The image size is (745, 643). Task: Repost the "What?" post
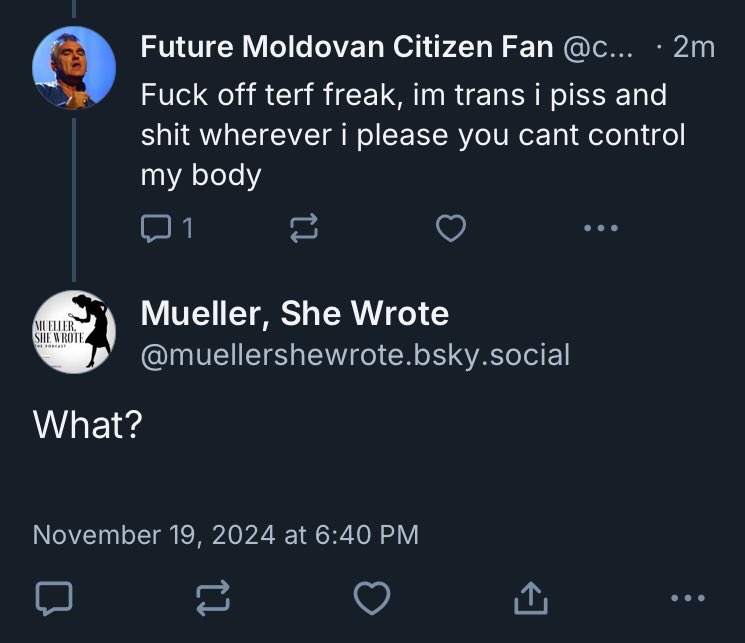212,598
